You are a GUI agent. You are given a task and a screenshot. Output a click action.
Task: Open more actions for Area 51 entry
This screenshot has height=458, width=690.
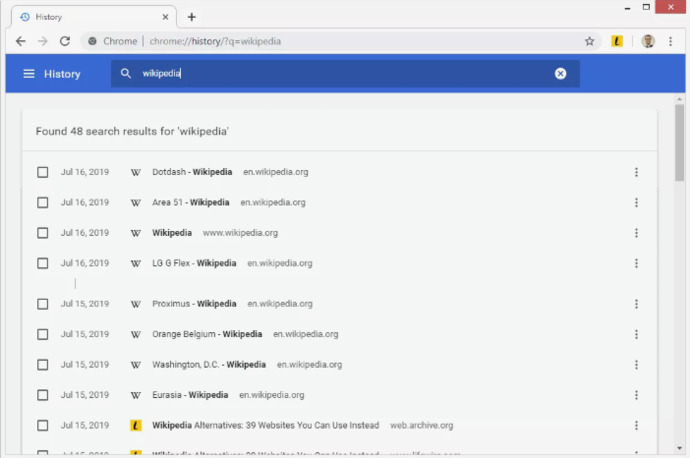pos(636,202)
